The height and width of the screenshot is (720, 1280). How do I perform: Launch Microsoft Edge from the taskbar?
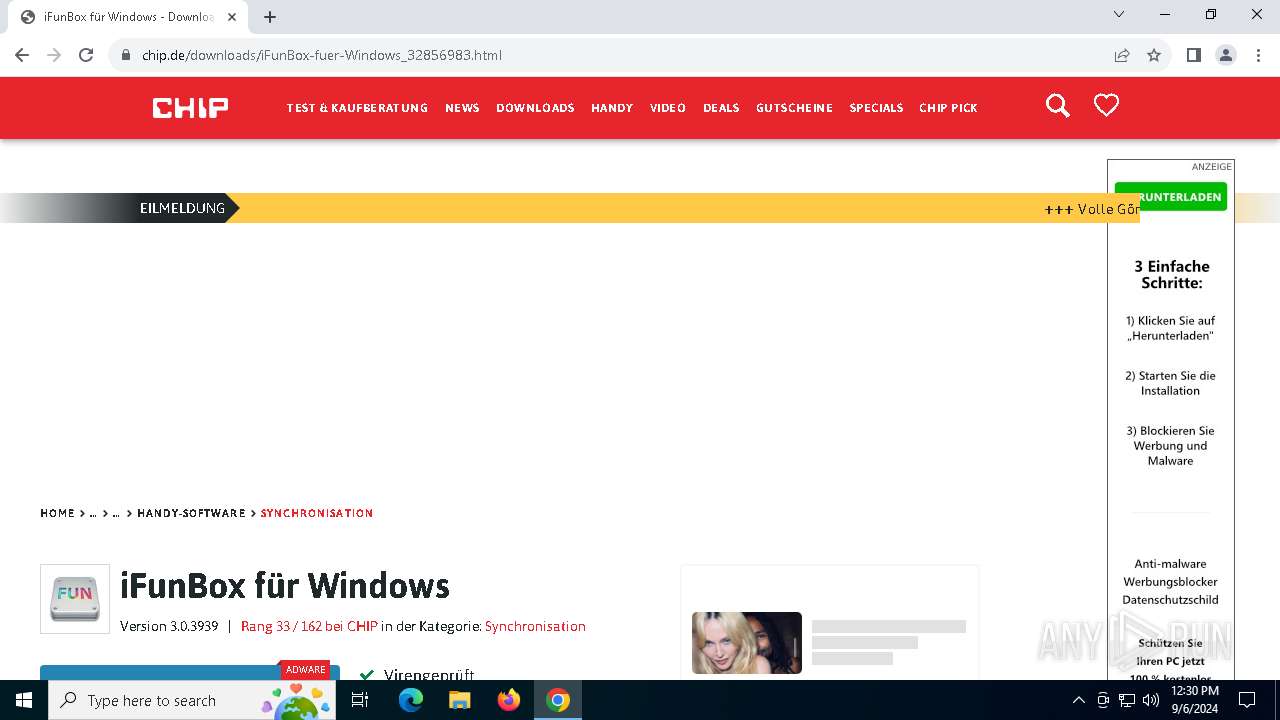(x=410, y=700)
